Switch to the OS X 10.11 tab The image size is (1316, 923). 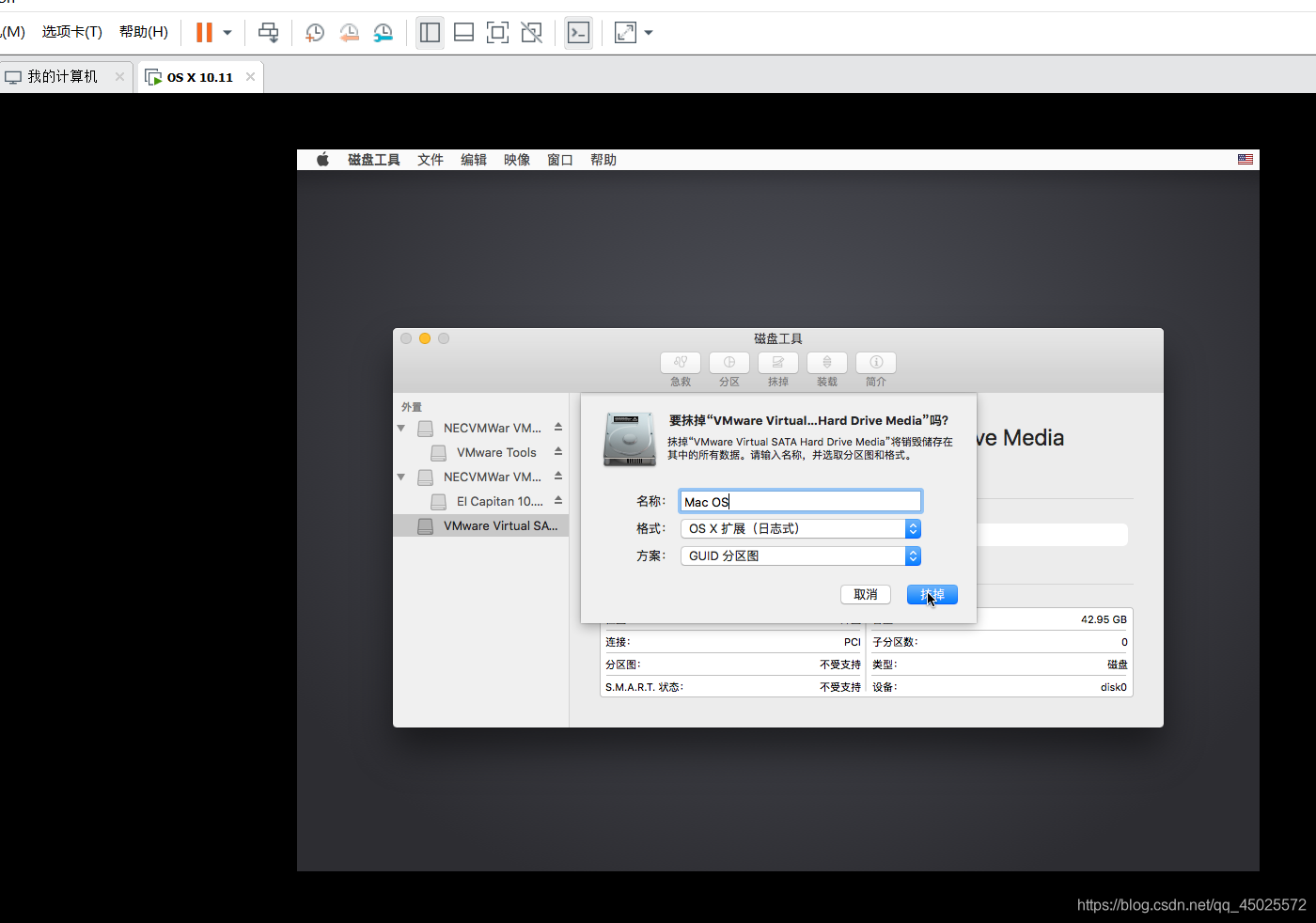point(199,77)
